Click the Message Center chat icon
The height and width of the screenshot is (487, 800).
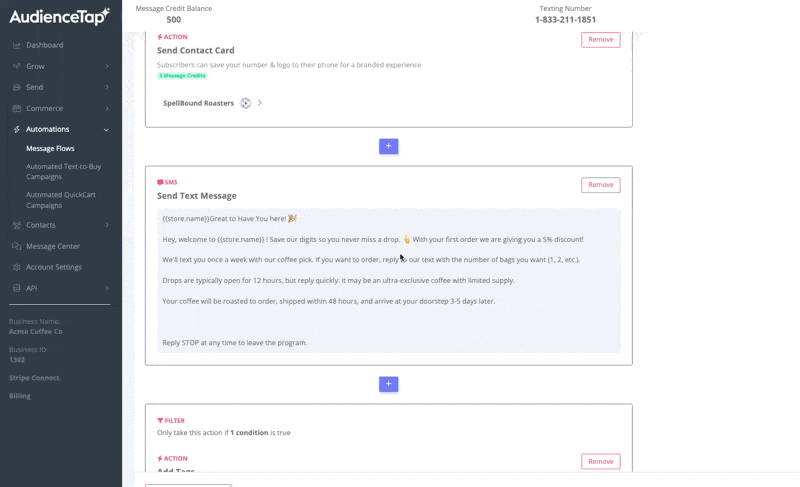(x=17, y=246)
